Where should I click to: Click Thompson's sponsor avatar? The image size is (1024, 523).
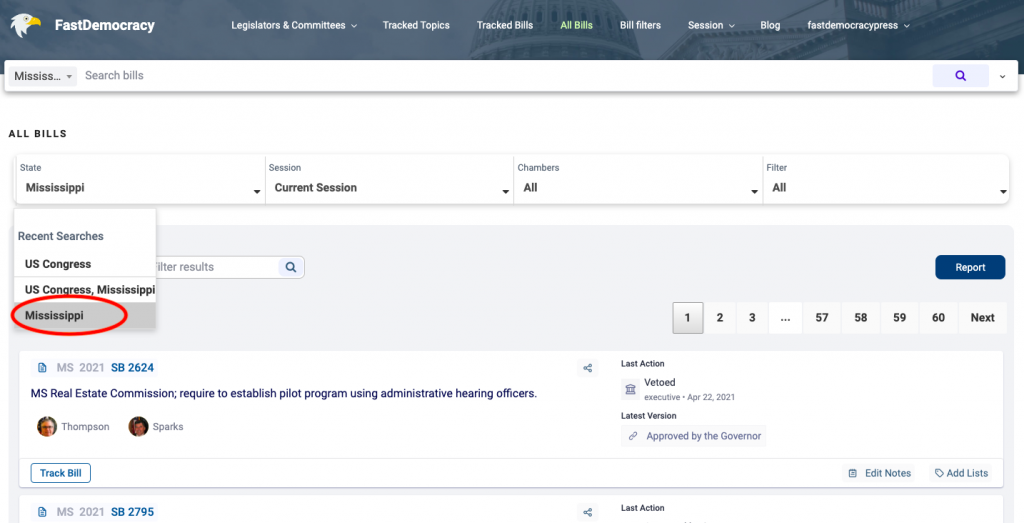point(47,427)
